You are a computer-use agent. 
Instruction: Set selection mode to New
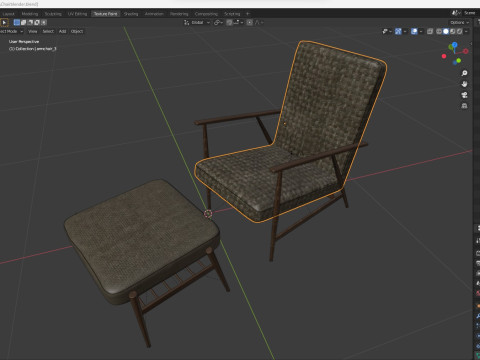click(x=17, y=22)
